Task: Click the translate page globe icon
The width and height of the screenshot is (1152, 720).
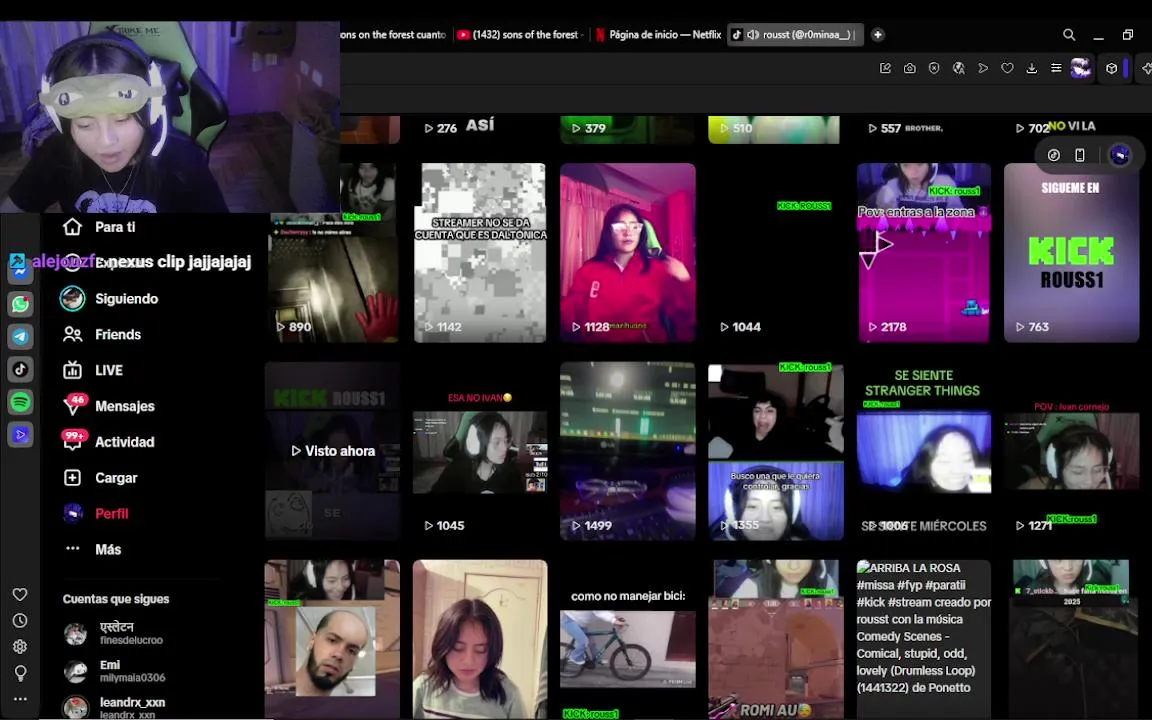Action: [x=959, y=68]
